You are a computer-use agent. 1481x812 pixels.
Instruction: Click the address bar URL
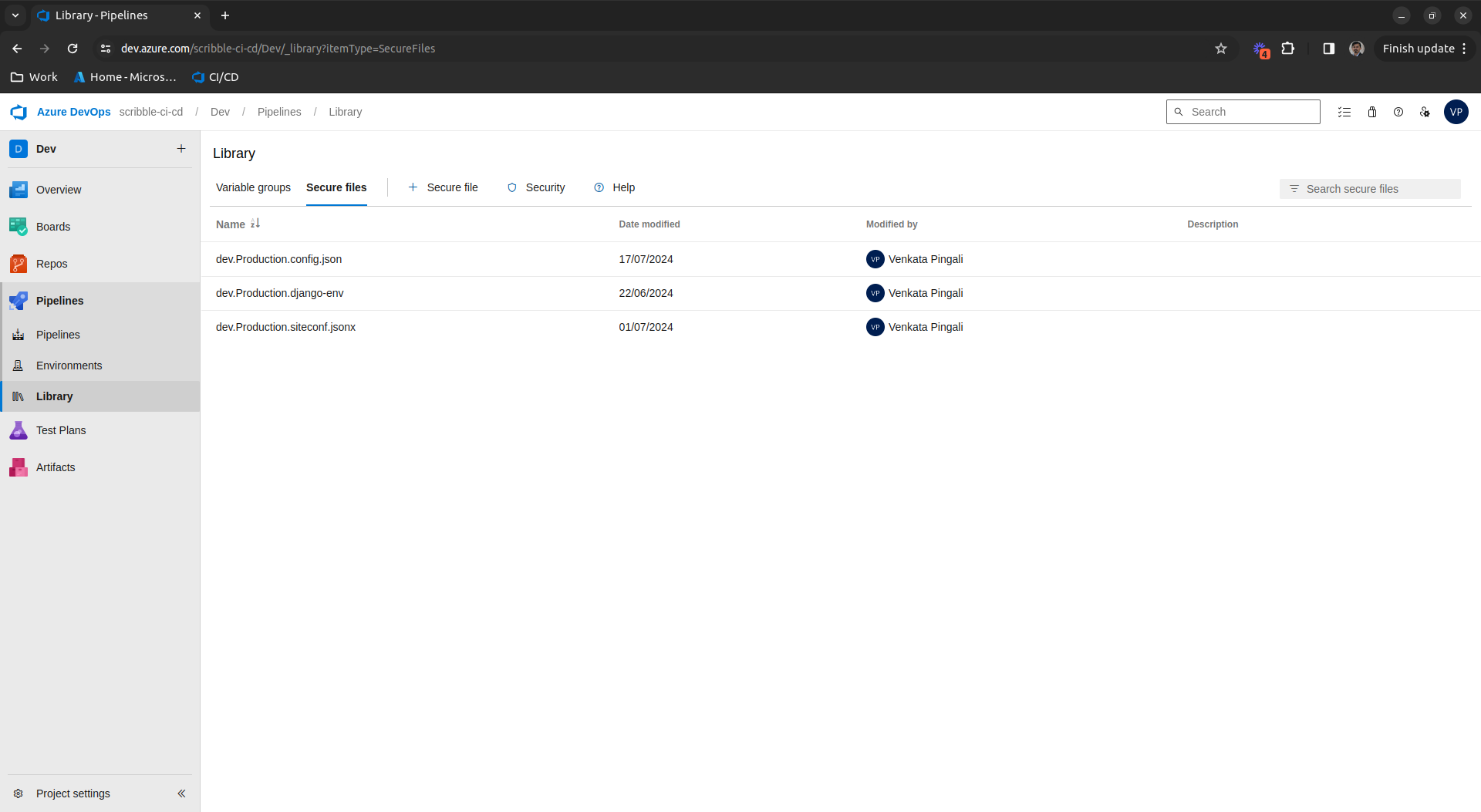tap(278, 49)
